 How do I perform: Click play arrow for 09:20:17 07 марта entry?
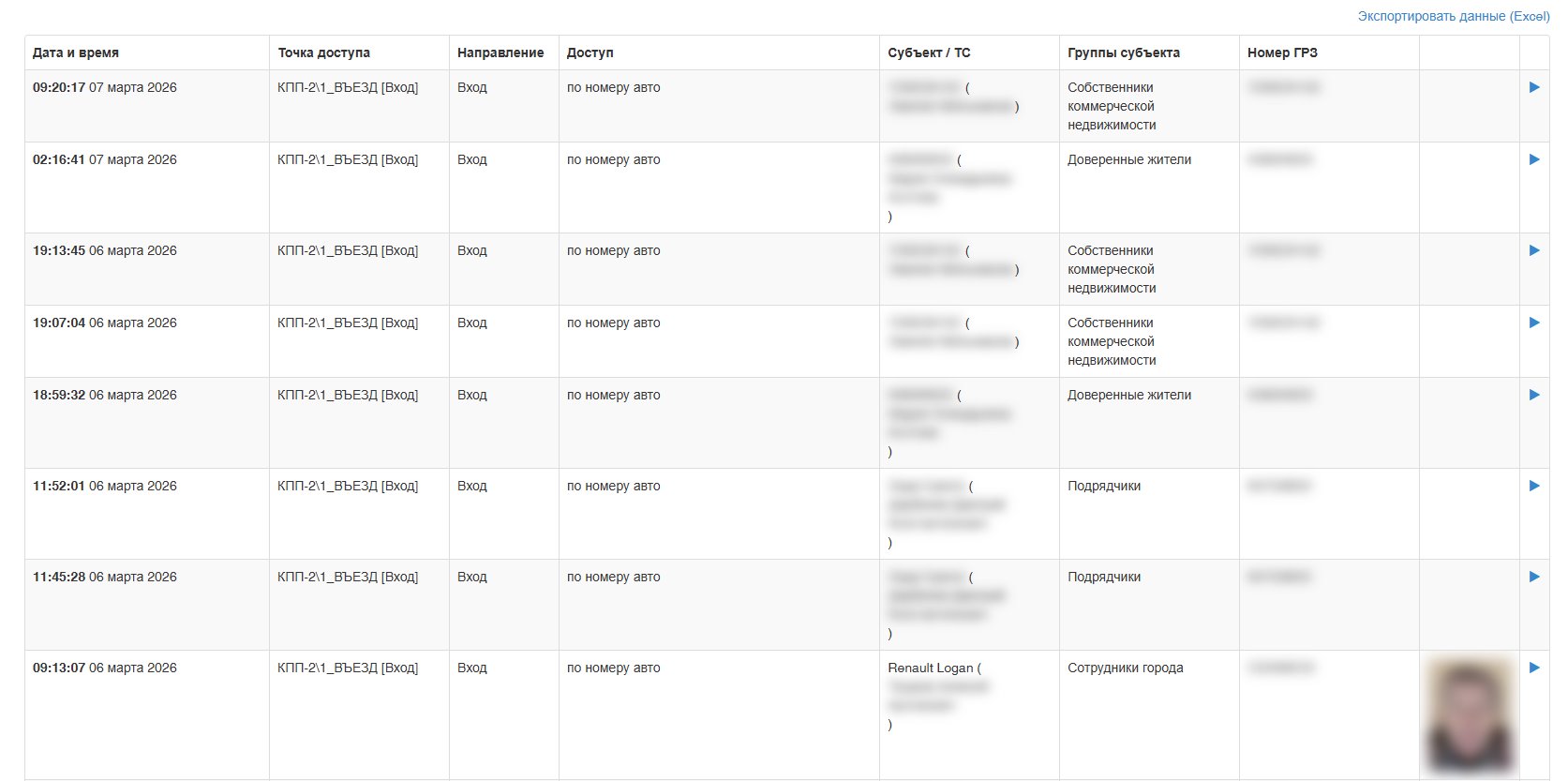click(x=1533, y=87)
